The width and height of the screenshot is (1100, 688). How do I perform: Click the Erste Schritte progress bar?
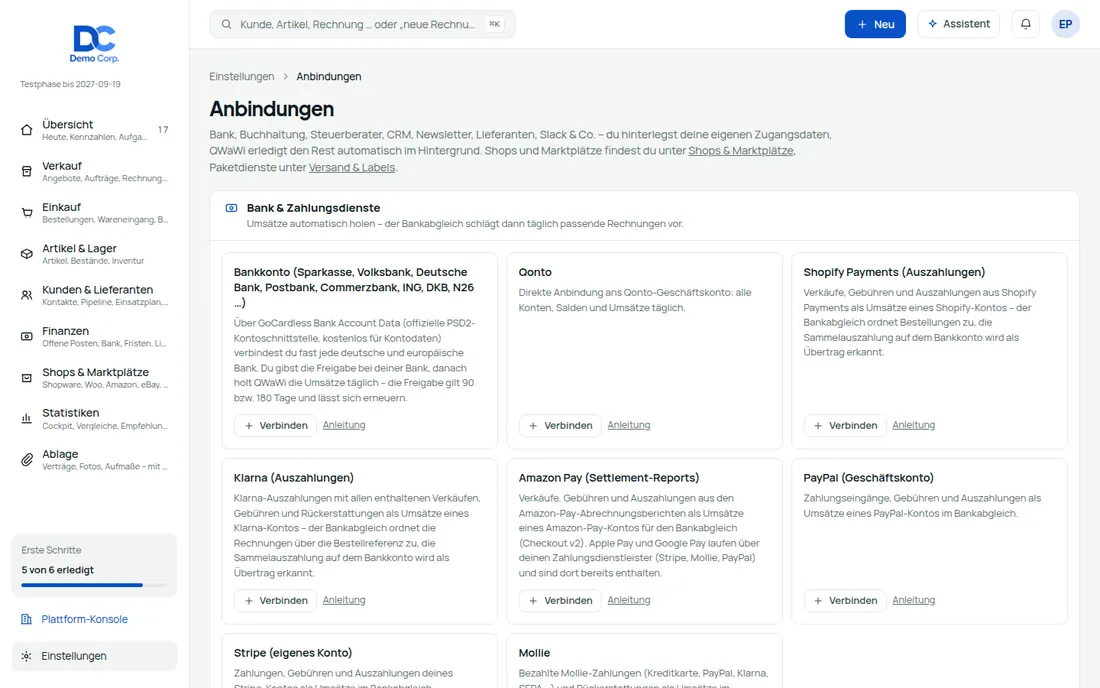point(94,585)
